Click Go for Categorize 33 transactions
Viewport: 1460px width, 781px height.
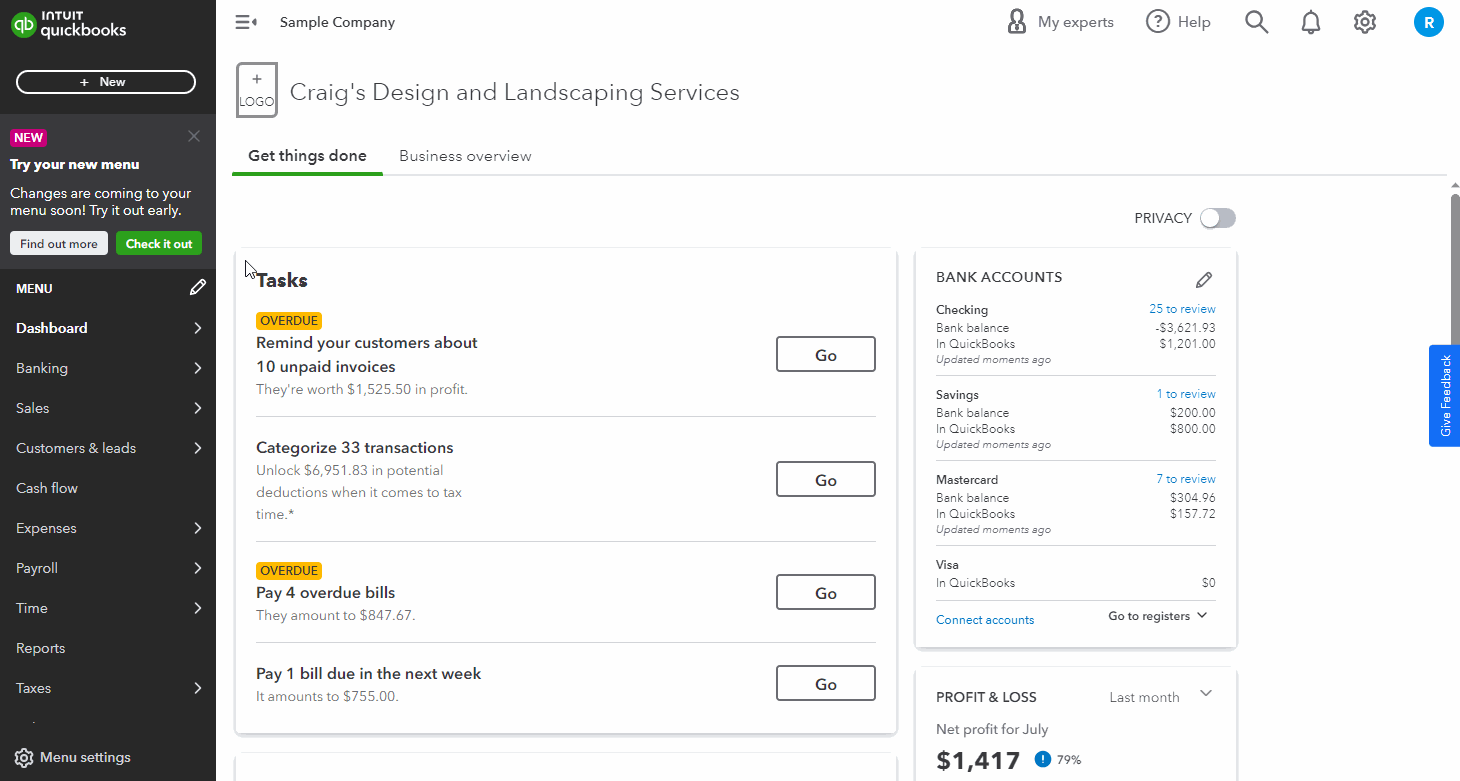826,479
